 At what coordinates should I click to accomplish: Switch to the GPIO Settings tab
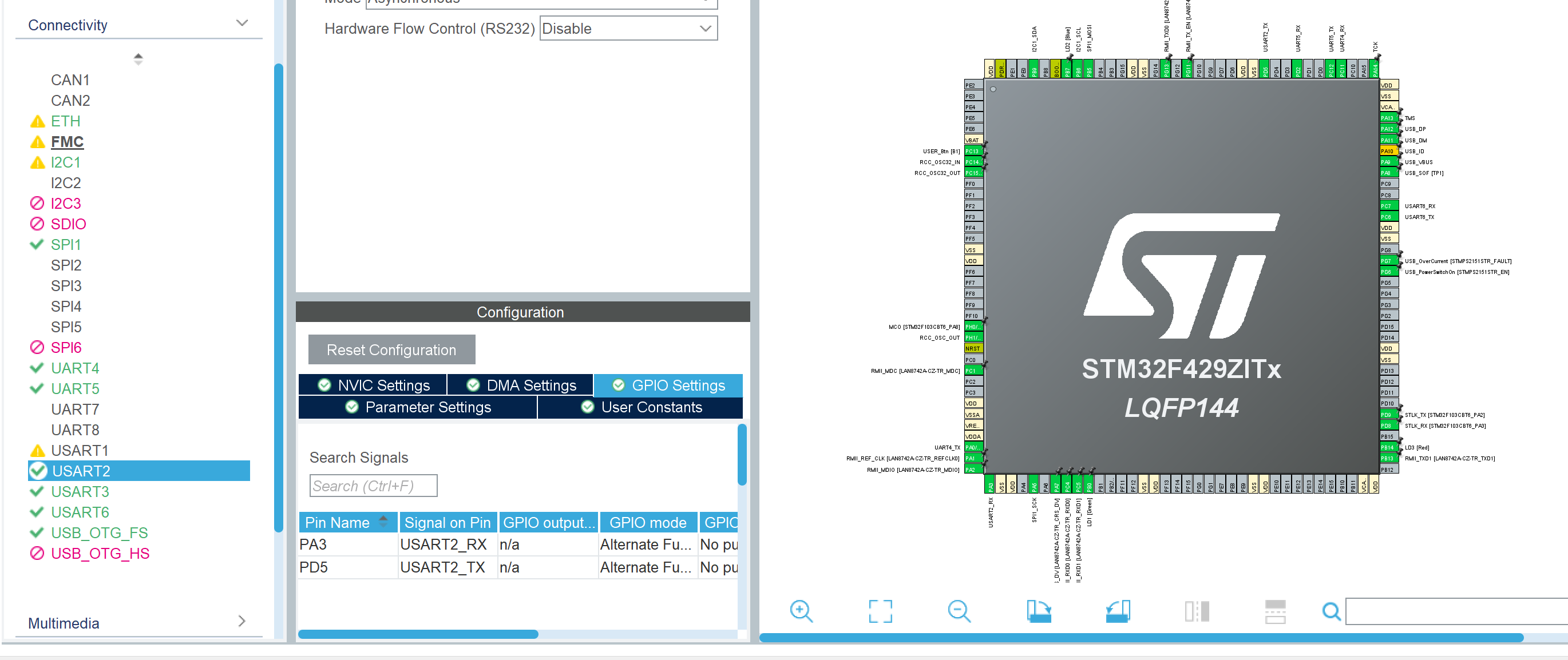pos(668,385)
